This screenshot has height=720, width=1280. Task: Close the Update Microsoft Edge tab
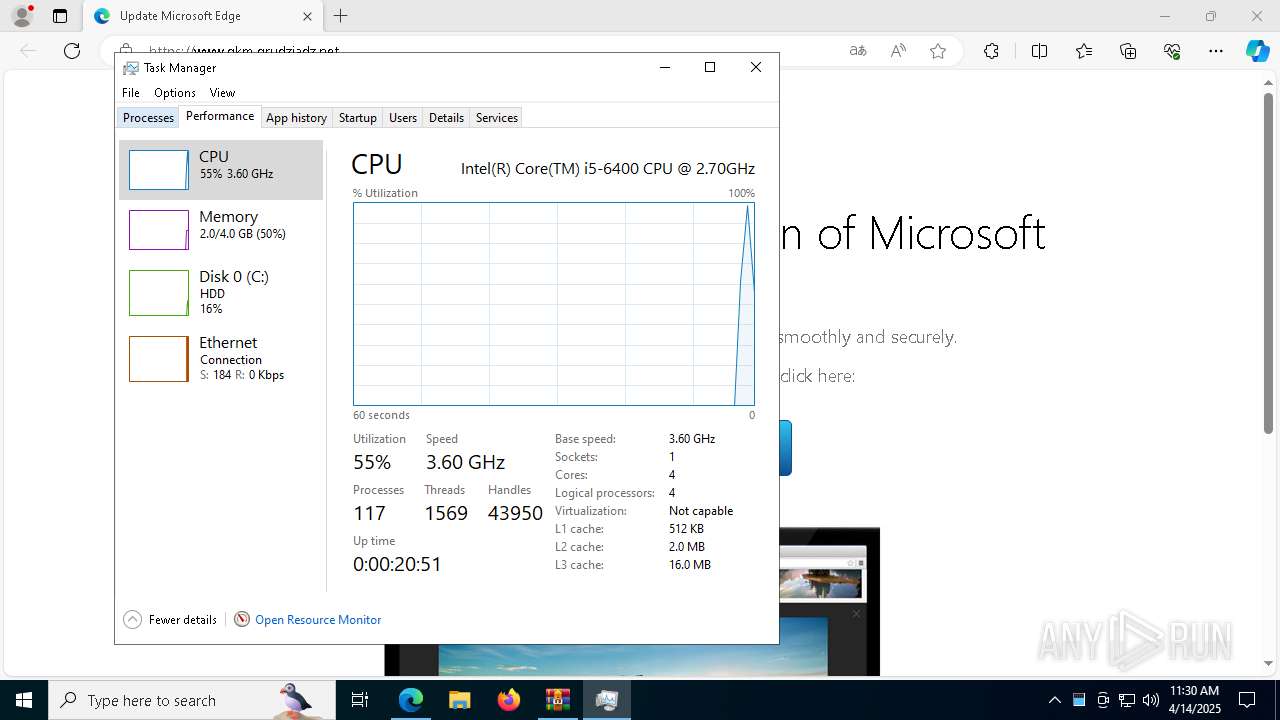[308, 16]
